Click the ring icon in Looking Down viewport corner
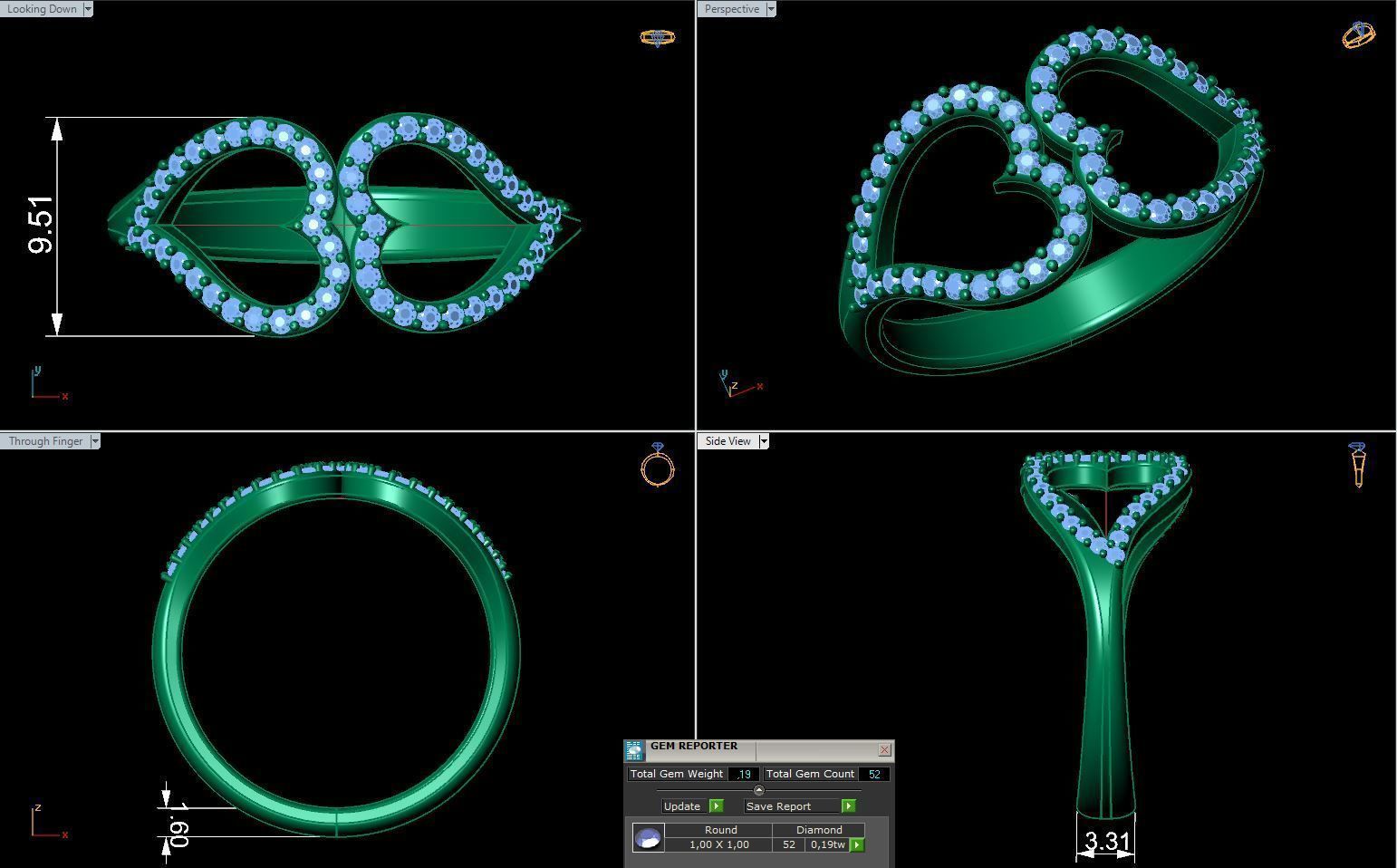This screenshot has height=868, width=1397. click(x=658, y=37)
